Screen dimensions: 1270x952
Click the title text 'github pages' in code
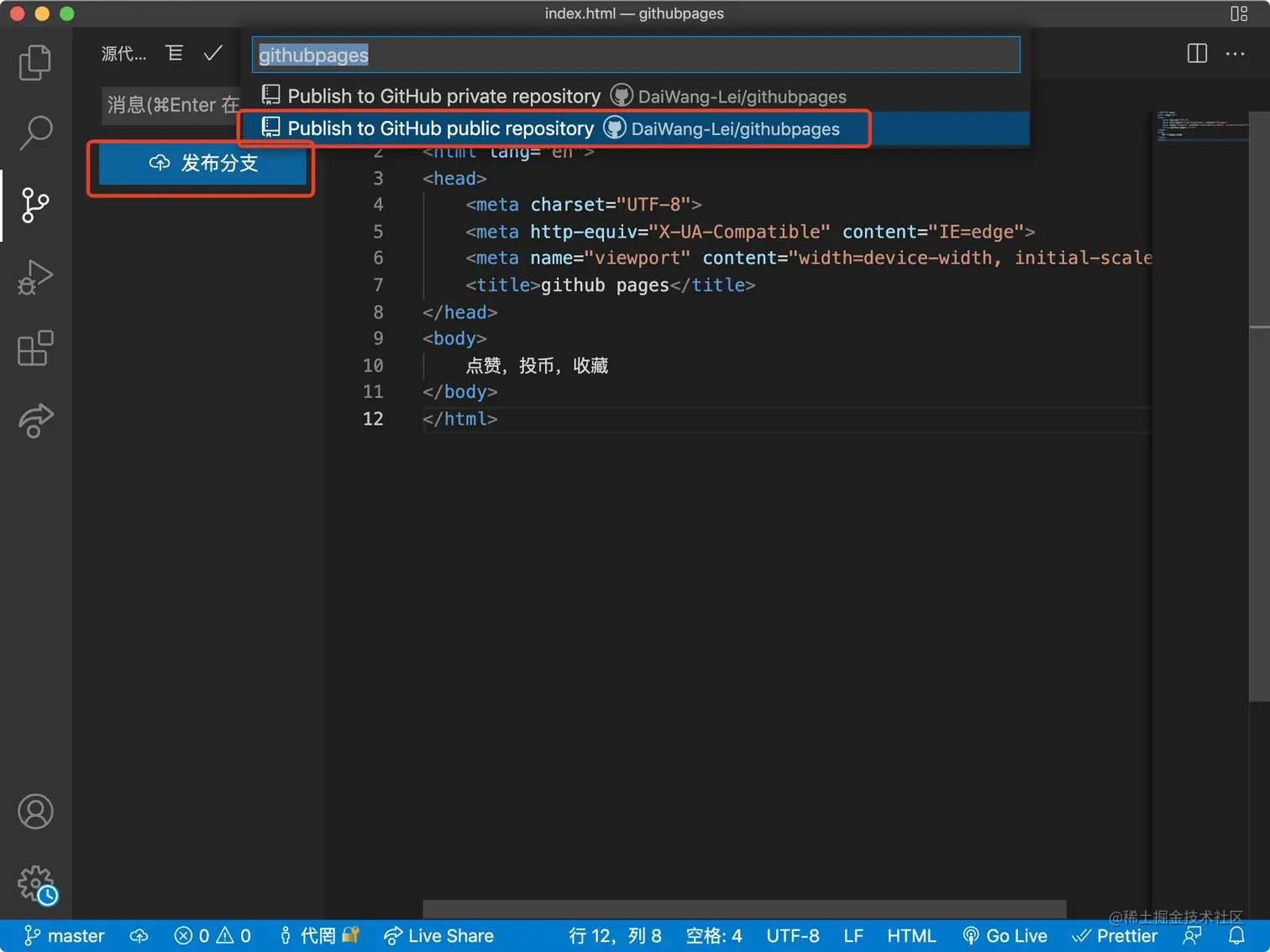[605, 285]
